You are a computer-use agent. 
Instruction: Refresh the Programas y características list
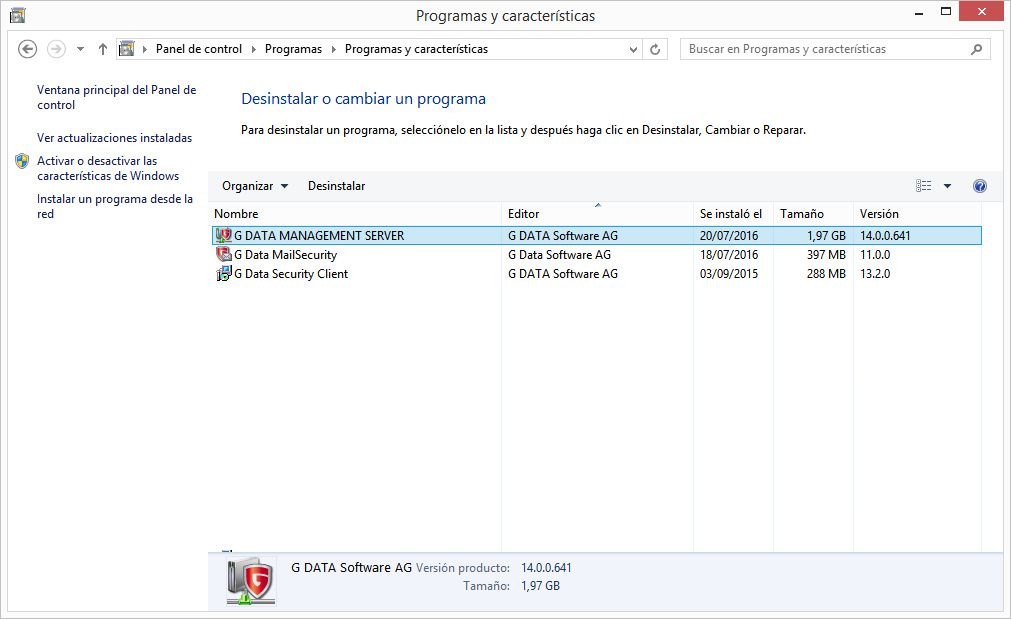(x=656, y=49)
